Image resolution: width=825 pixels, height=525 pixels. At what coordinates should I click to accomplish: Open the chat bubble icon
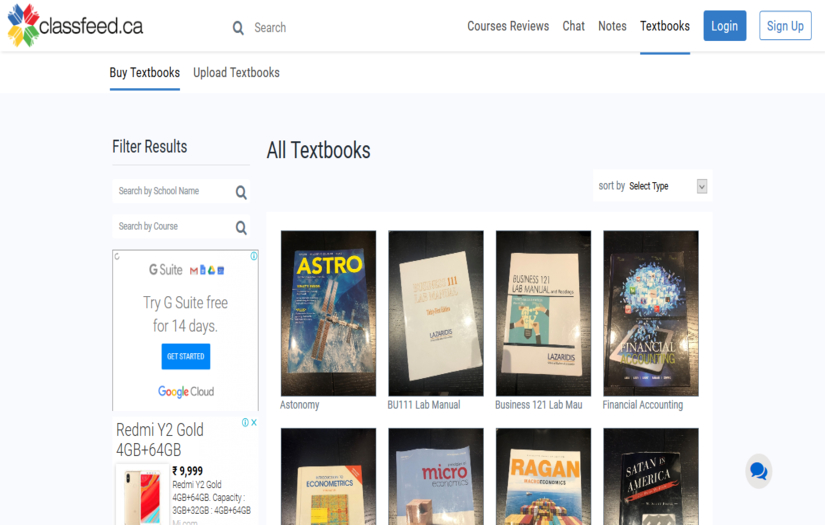[758, 471]
